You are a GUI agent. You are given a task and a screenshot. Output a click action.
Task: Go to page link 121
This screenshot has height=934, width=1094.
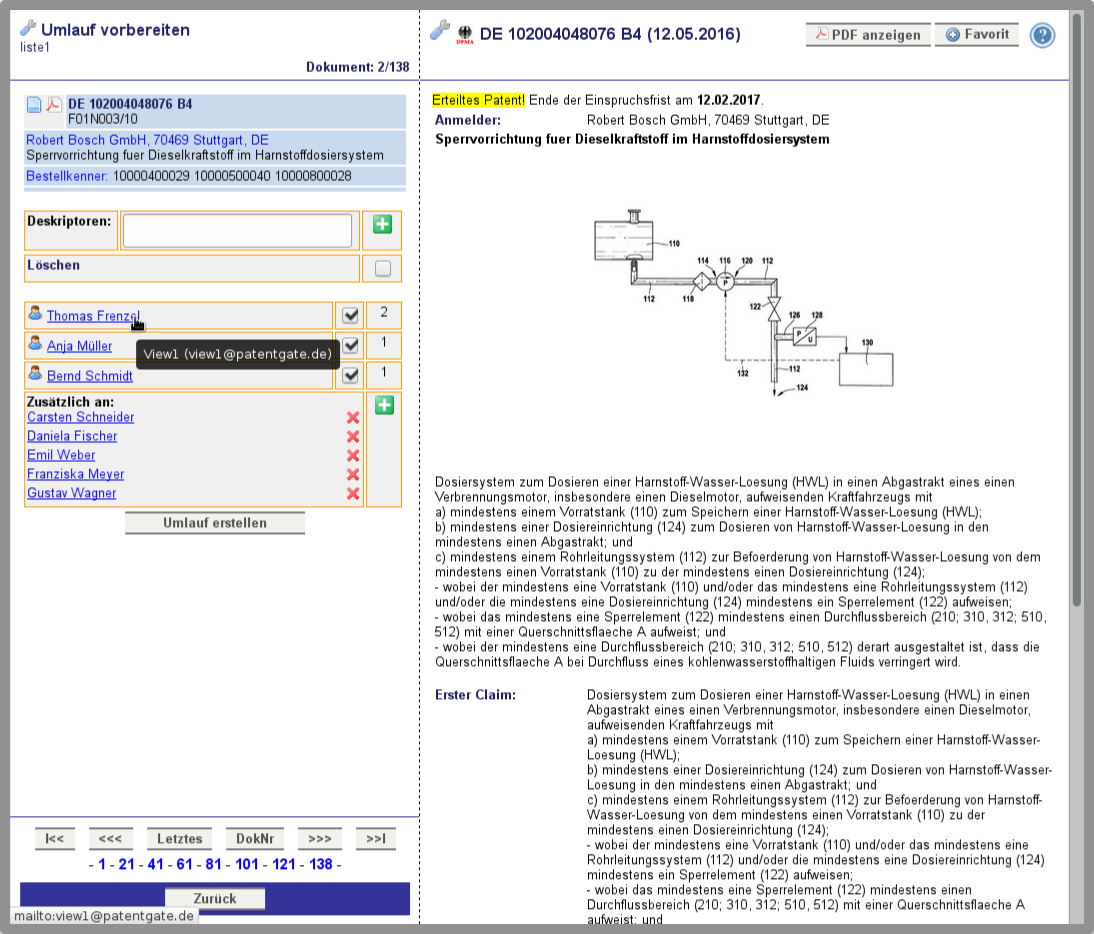click(x=284, y=864)
